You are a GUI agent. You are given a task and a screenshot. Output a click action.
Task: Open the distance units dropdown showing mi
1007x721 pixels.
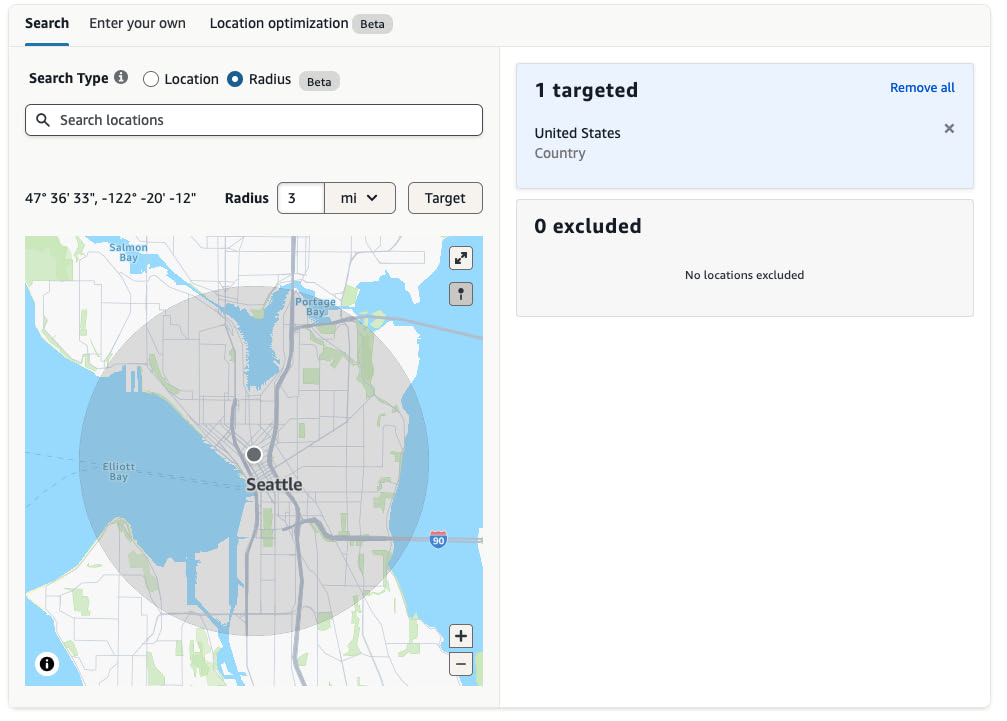click(x=360, y=198)
